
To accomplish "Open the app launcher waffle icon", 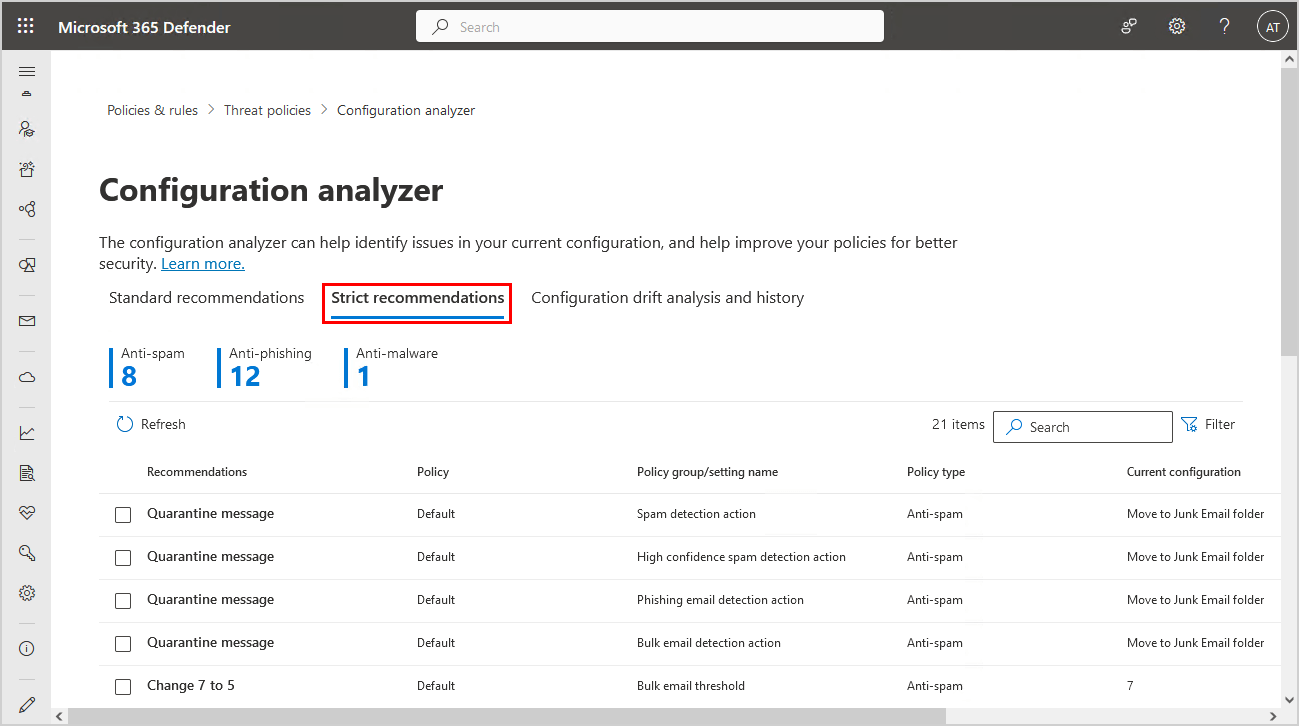I will point(26,27).
